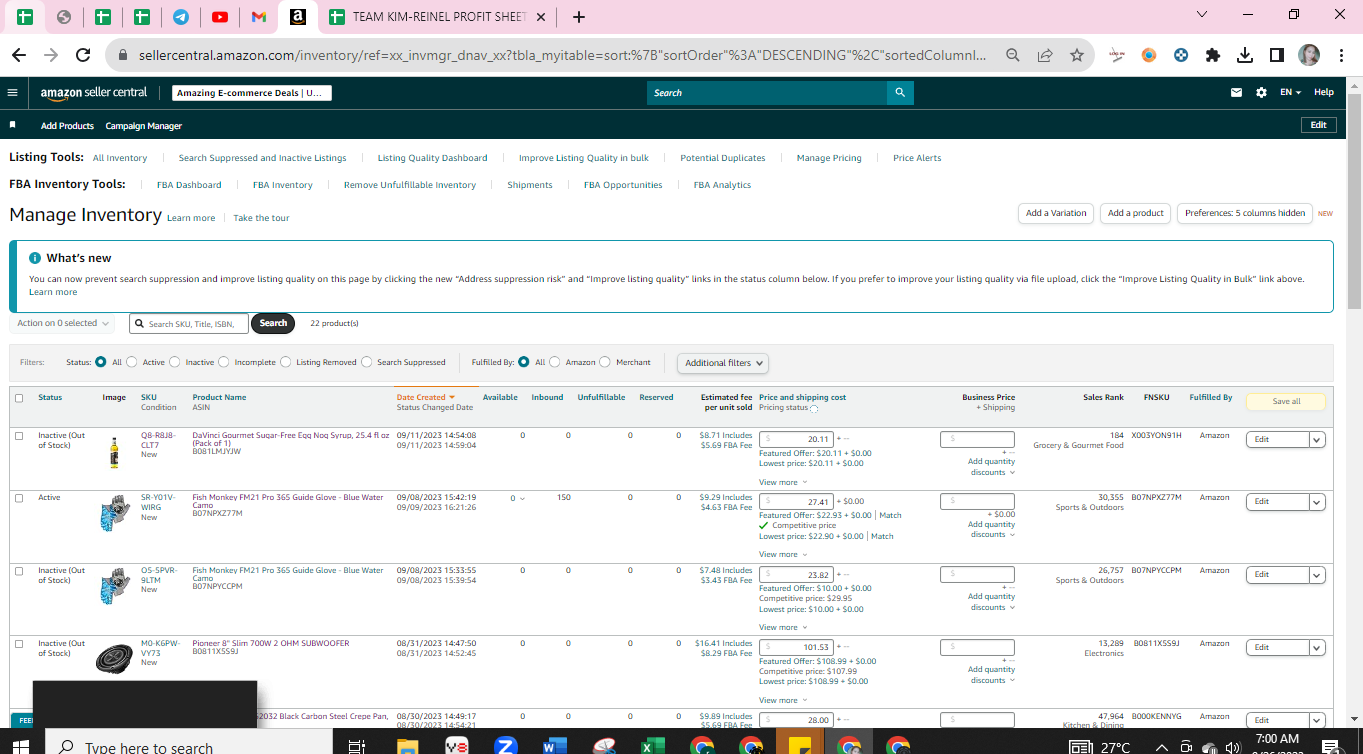
Task: Check the Pioneer Subwoofer row checkbox
Action: (x=19, y=644)
